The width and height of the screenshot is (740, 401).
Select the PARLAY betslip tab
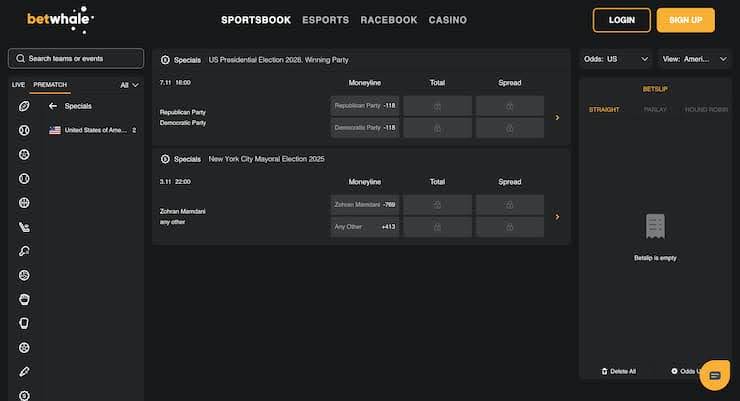coord(655,109)
